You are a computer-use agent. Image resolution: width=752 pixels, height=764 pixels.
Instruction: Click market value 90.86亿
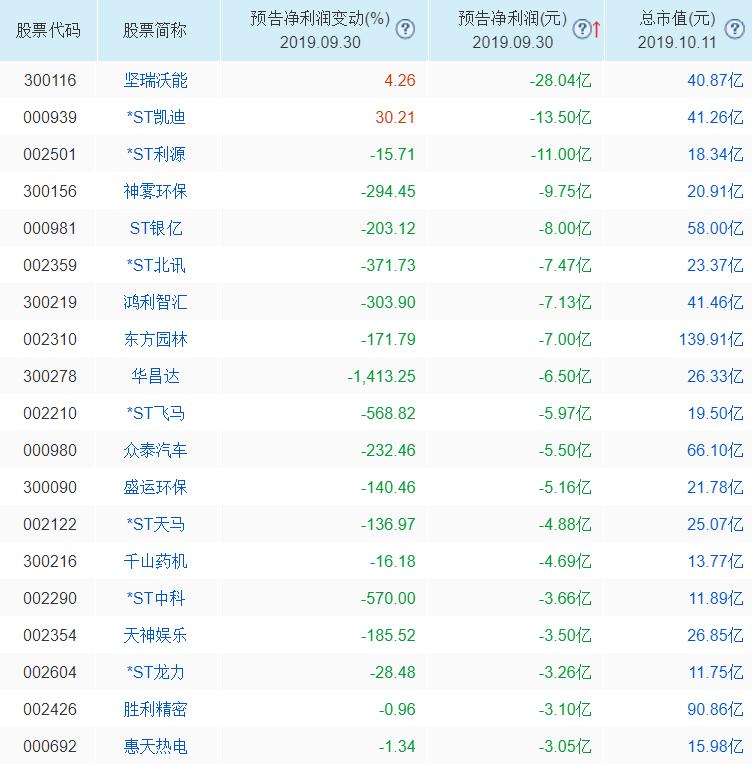point(715,709)
